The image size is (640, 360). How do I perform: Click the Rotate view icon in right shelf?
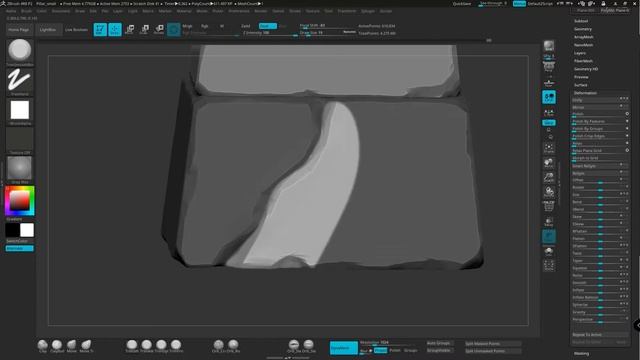[x=549, y=192]
